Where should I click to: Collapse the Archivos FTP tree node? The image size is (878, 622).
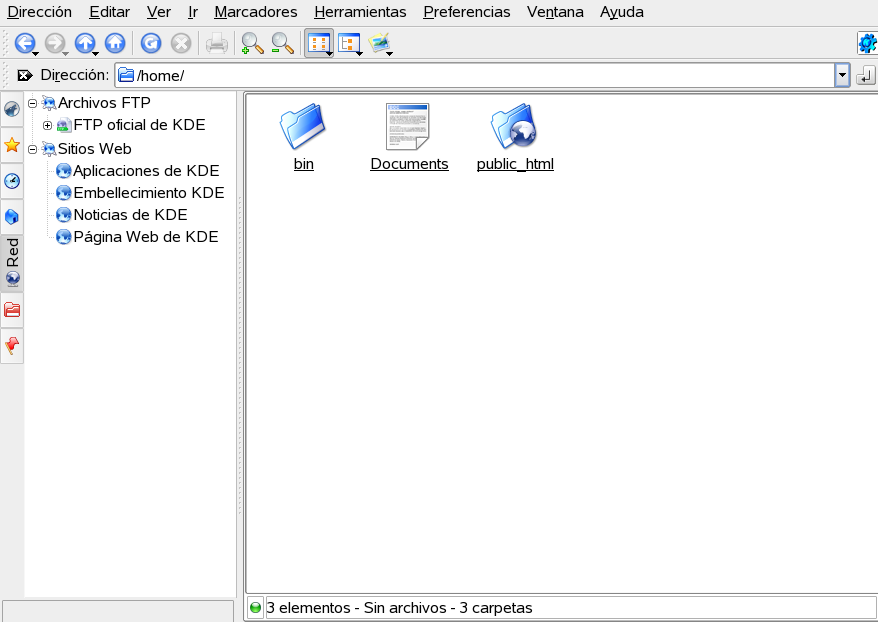(x=32, y=104)
